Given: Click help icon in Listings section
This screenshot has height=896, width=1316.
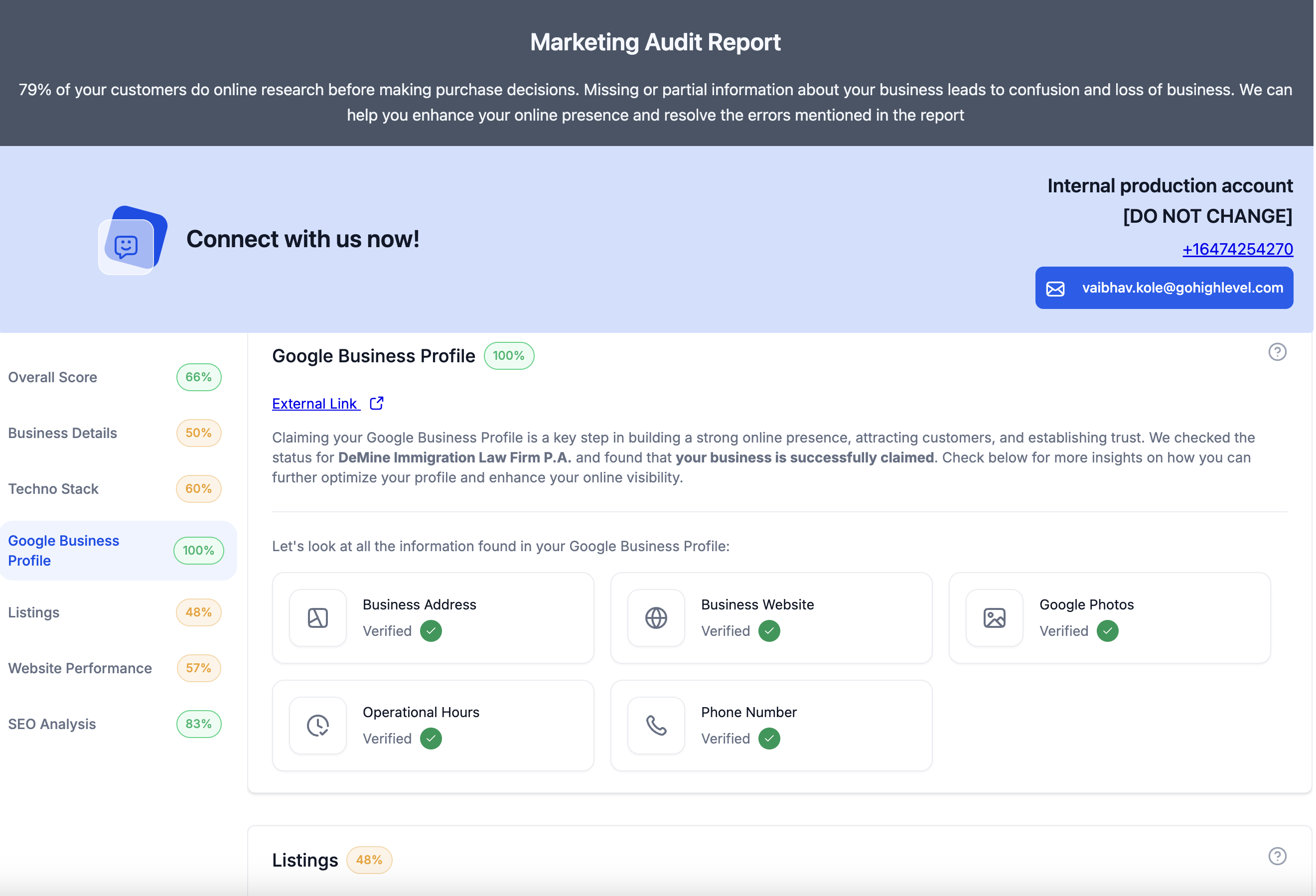Looking at the screenshot, I should [1277, 856].
